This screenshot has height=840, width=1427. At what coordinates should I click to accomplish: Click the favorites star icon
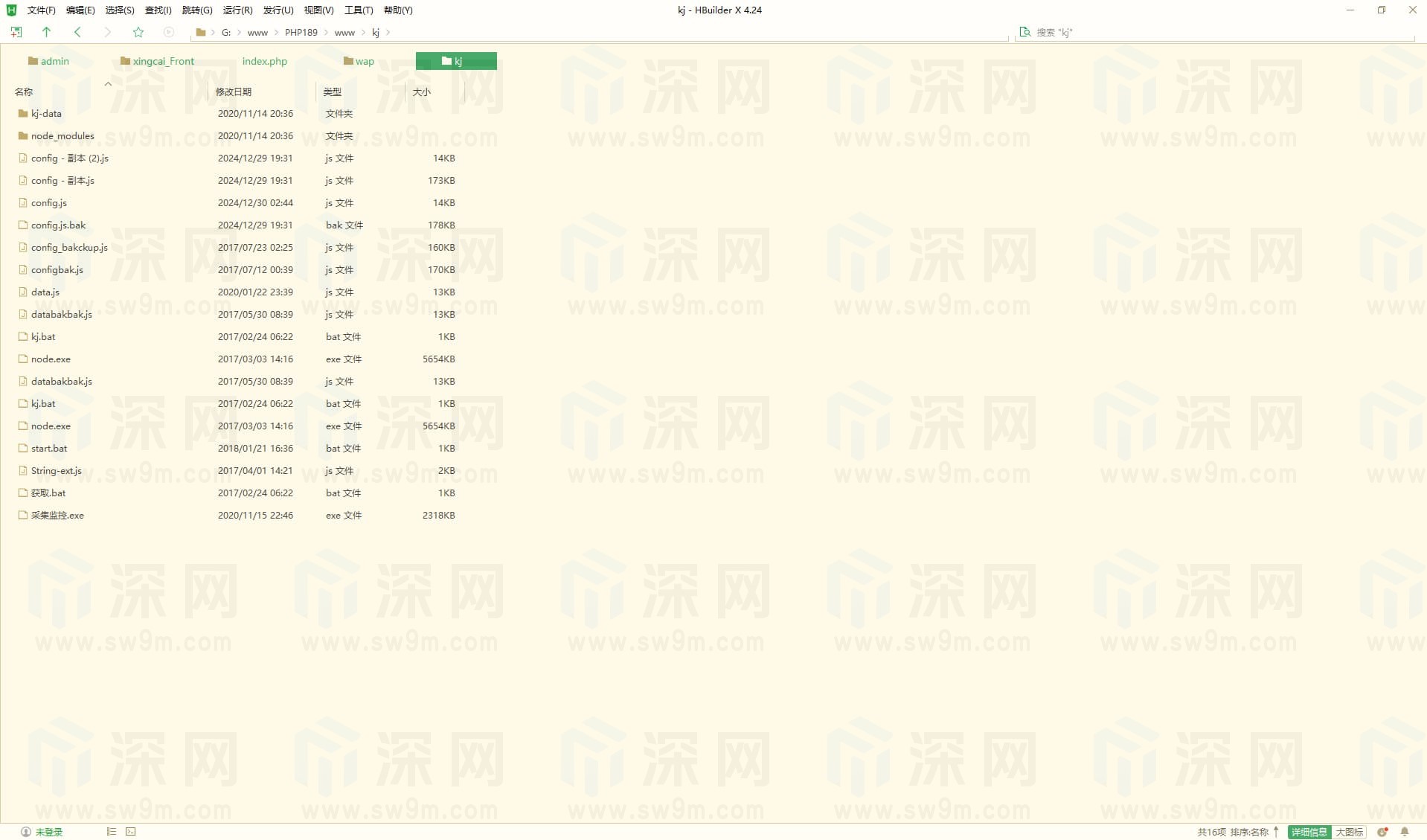(x=138, y=32)
